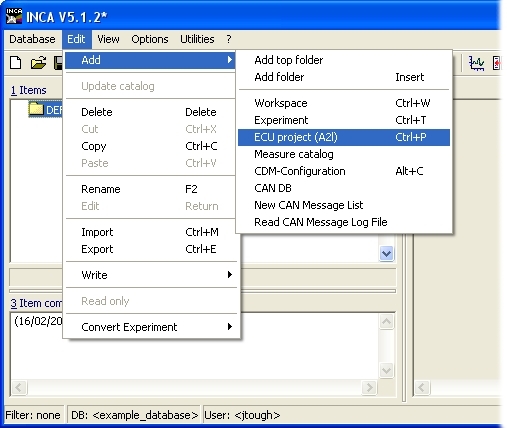Open the View menu
This screenshot has height=428, width=507.
(x=108, y=39)
